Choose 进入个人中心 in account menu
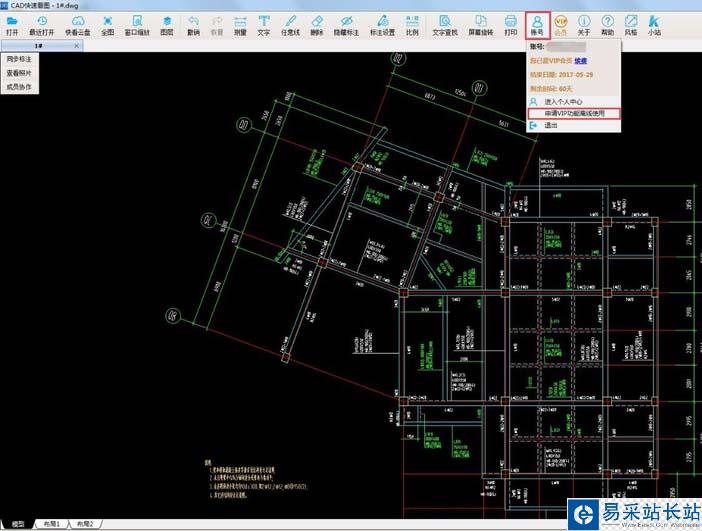 click(x=574, y=102)
